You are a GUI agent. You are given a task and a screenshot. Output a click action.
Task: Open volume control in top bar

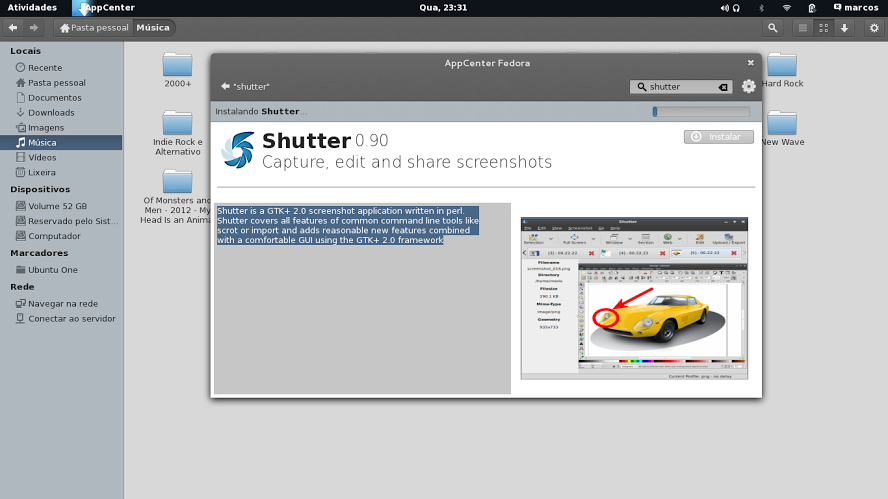(x=724, y=8)
